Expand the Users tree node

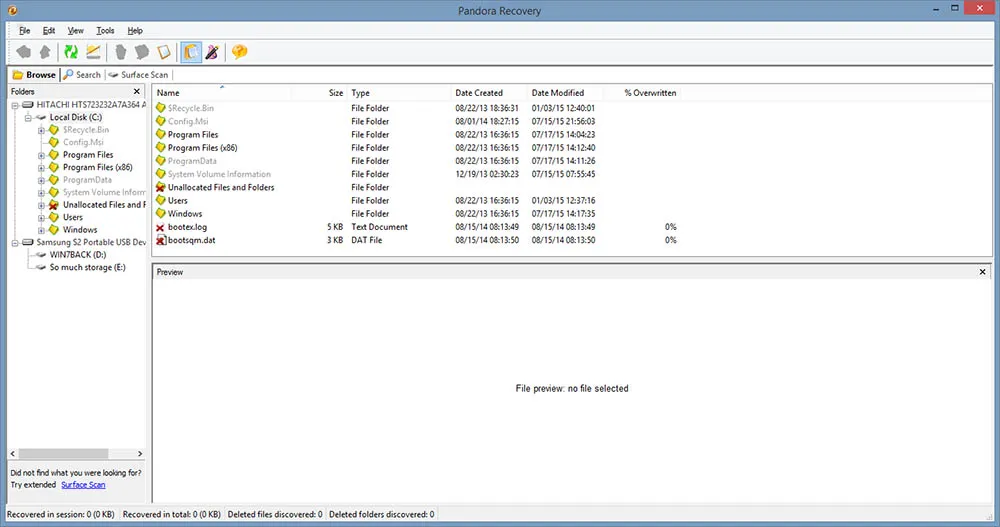pos(41,218)
